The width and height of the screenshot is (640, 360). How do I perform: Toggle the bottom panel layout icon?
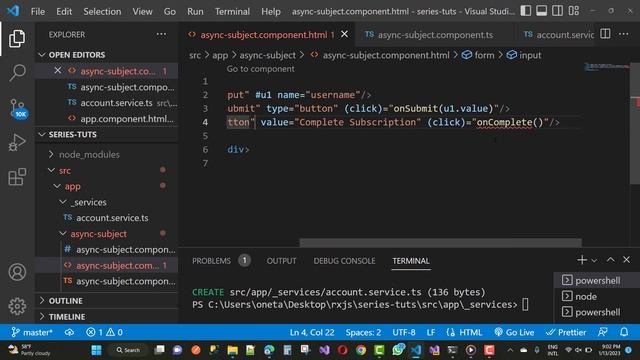click(542, 11)
